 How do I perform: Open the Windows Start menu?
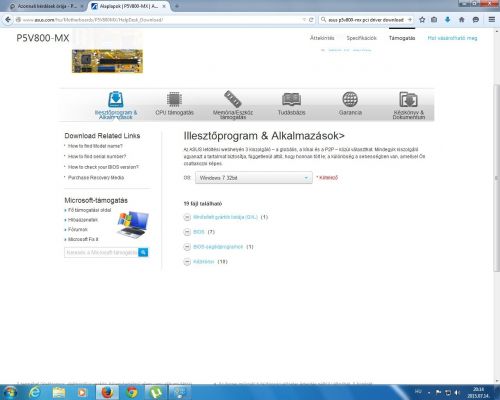(10, 392)
